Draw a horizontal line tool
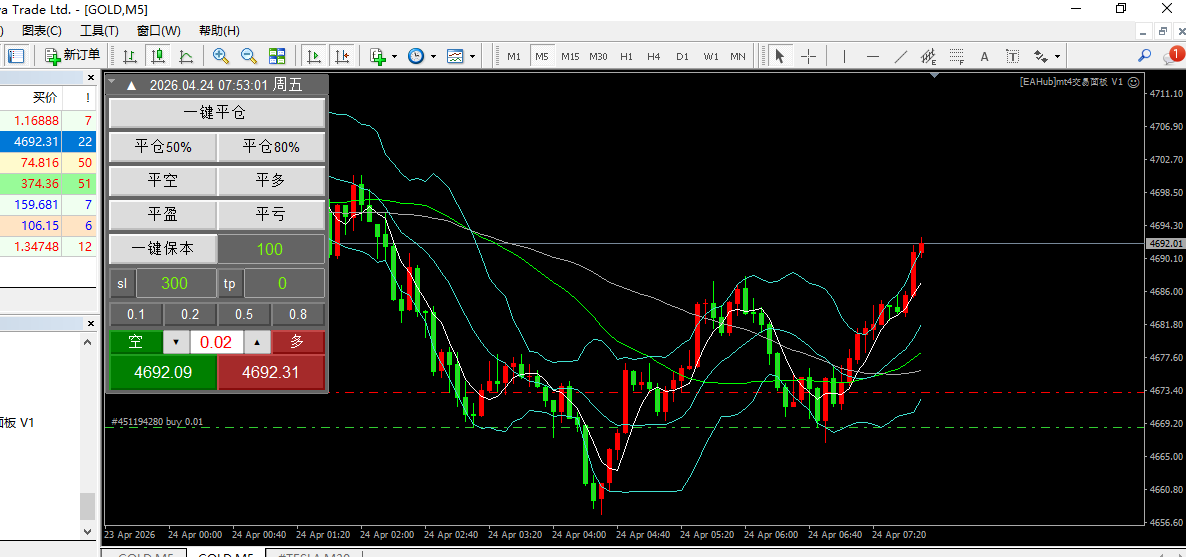This screenshot has width=1186, height=557. pyautogui.click(x=873, y=56)
